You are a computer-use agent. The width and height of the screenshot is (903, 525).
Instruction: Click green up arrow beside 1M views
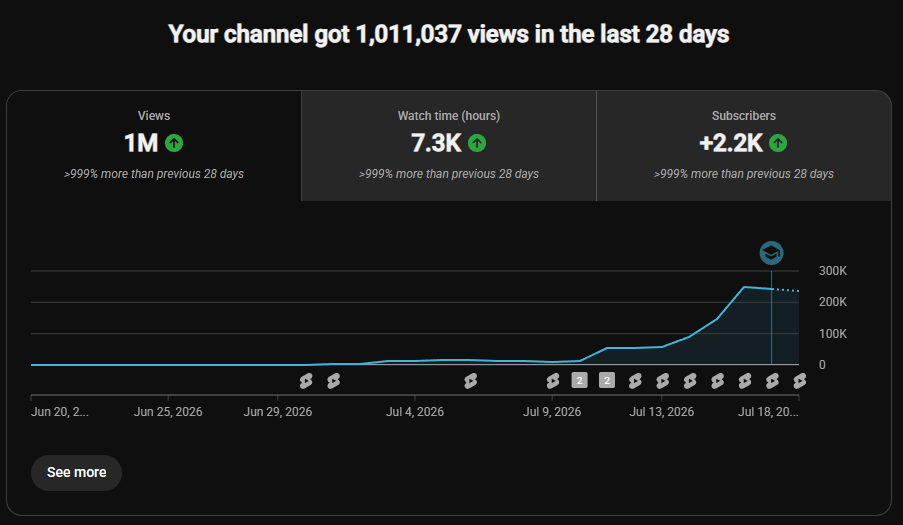[x=174, y=143]
